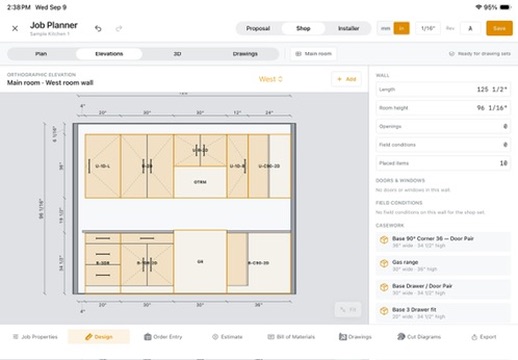This screenshot has width=518, height=360.
Task: Switch to Shop mode
Action: click(x=303, y=28)
